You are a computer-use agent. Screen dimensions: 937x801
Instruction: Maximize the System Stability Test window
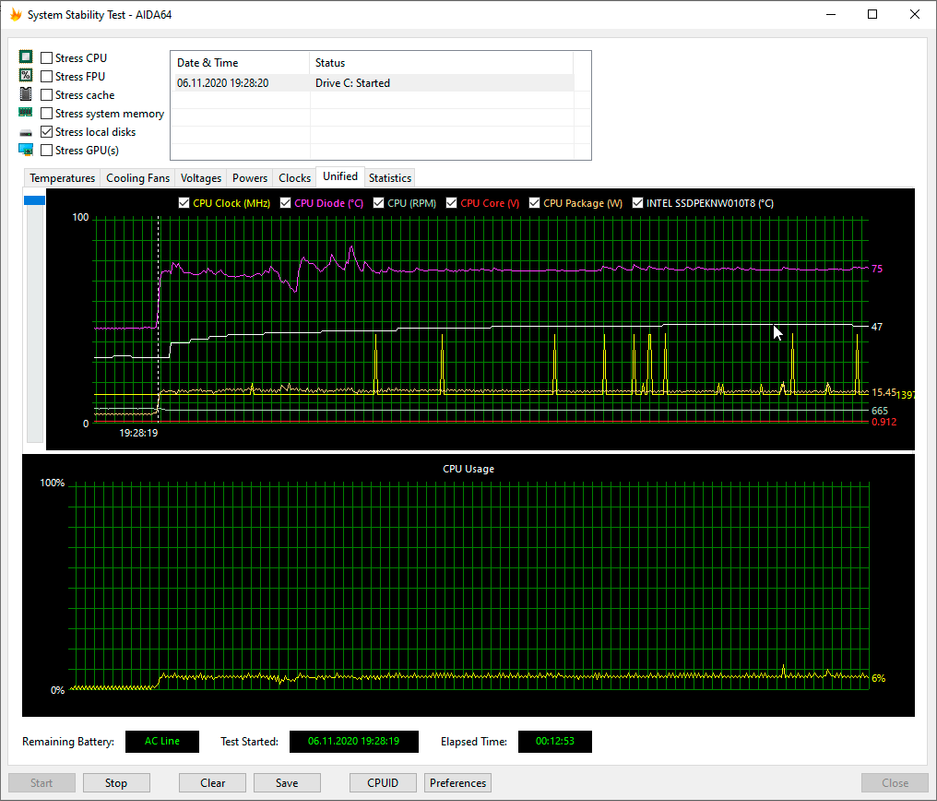872,14
